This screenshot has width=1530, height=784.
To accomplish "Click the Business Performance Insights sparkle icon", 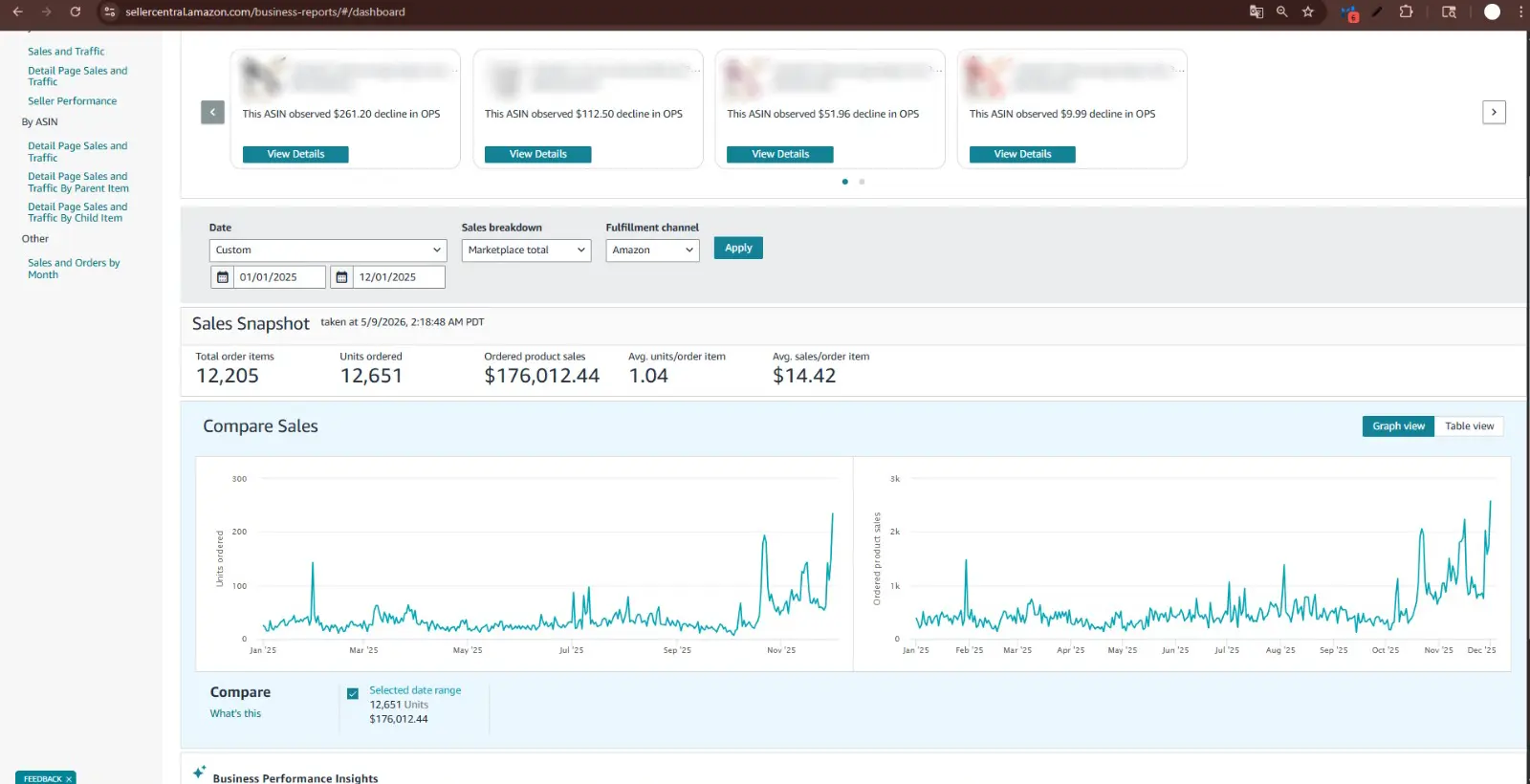I will 199,772.
